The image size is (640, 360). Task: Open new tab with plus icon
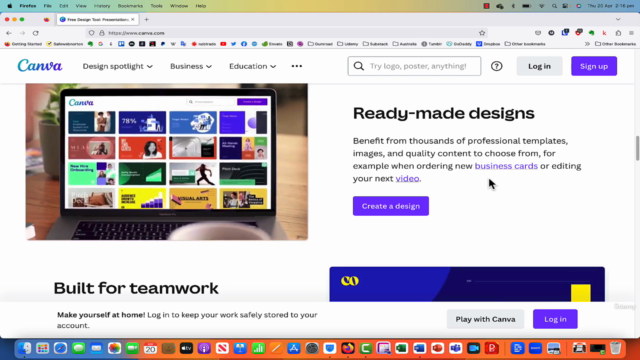click(x=147, y=20)
